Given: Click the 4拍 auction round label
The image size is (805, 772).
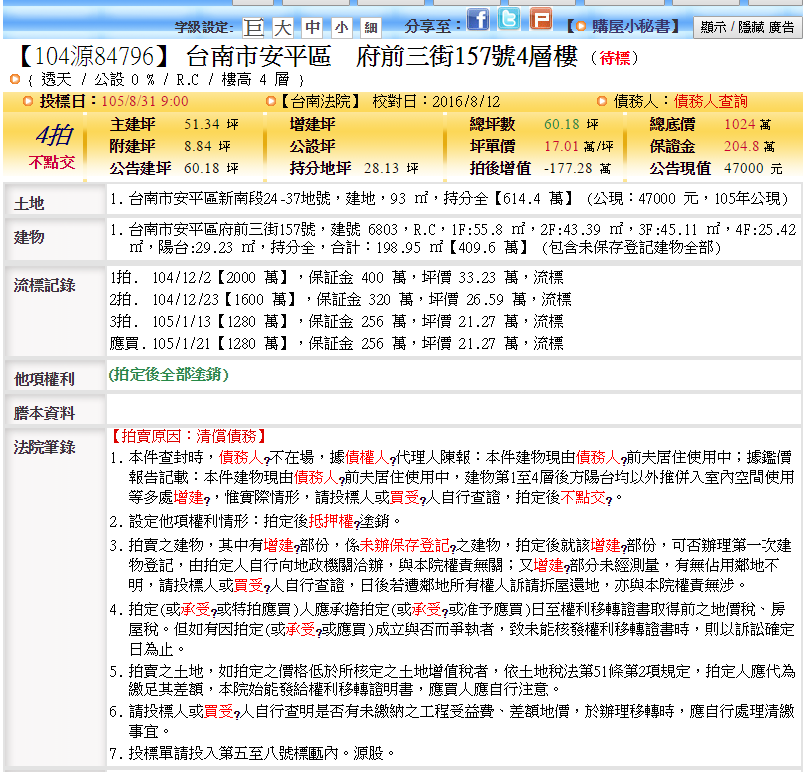Looking at the screenshot, I should pyautogui.click(x=54, y=136).
